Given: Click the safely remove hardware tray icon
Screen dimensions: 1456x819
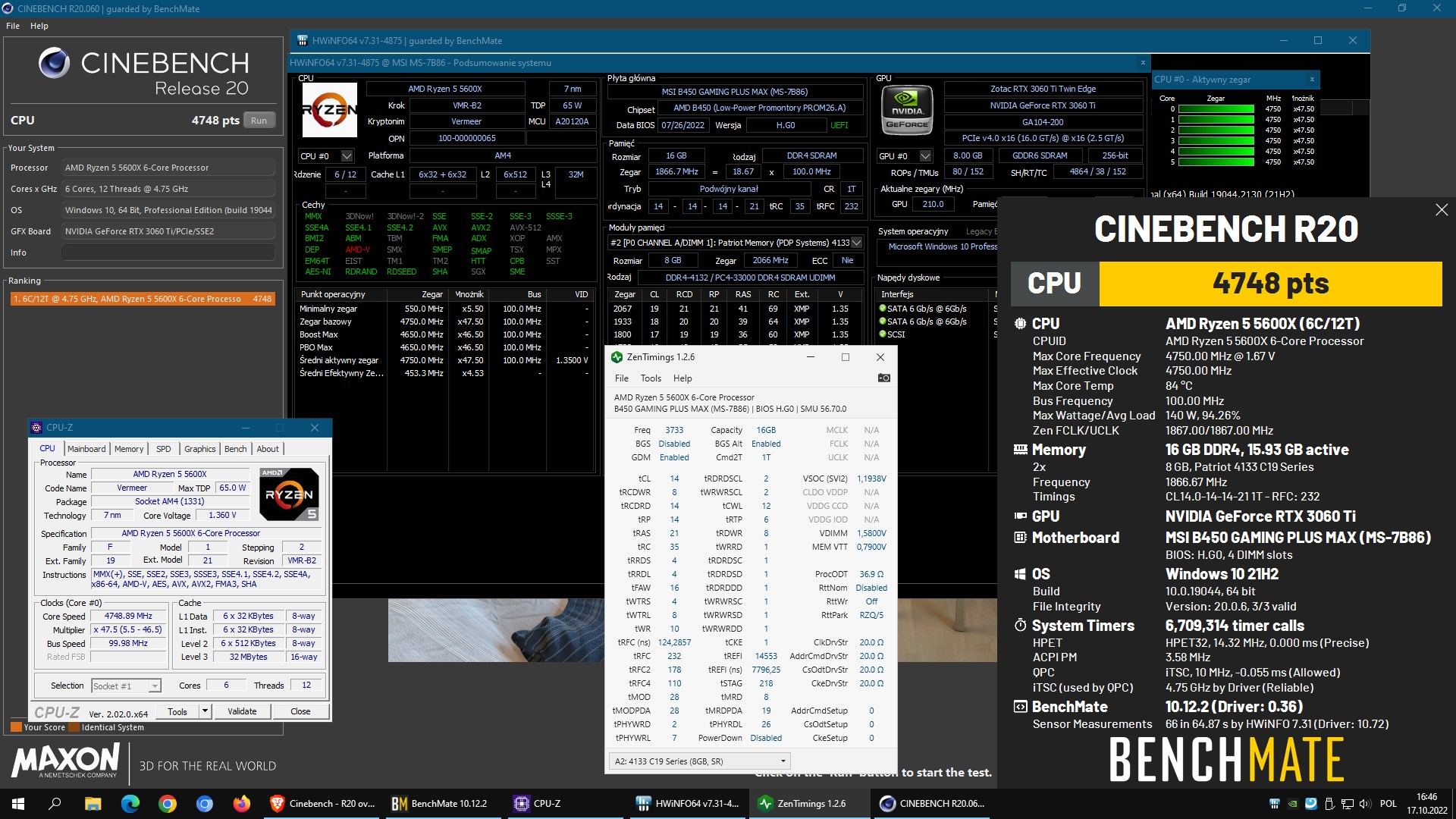Looking at the screenshot, I should 1329,804.
